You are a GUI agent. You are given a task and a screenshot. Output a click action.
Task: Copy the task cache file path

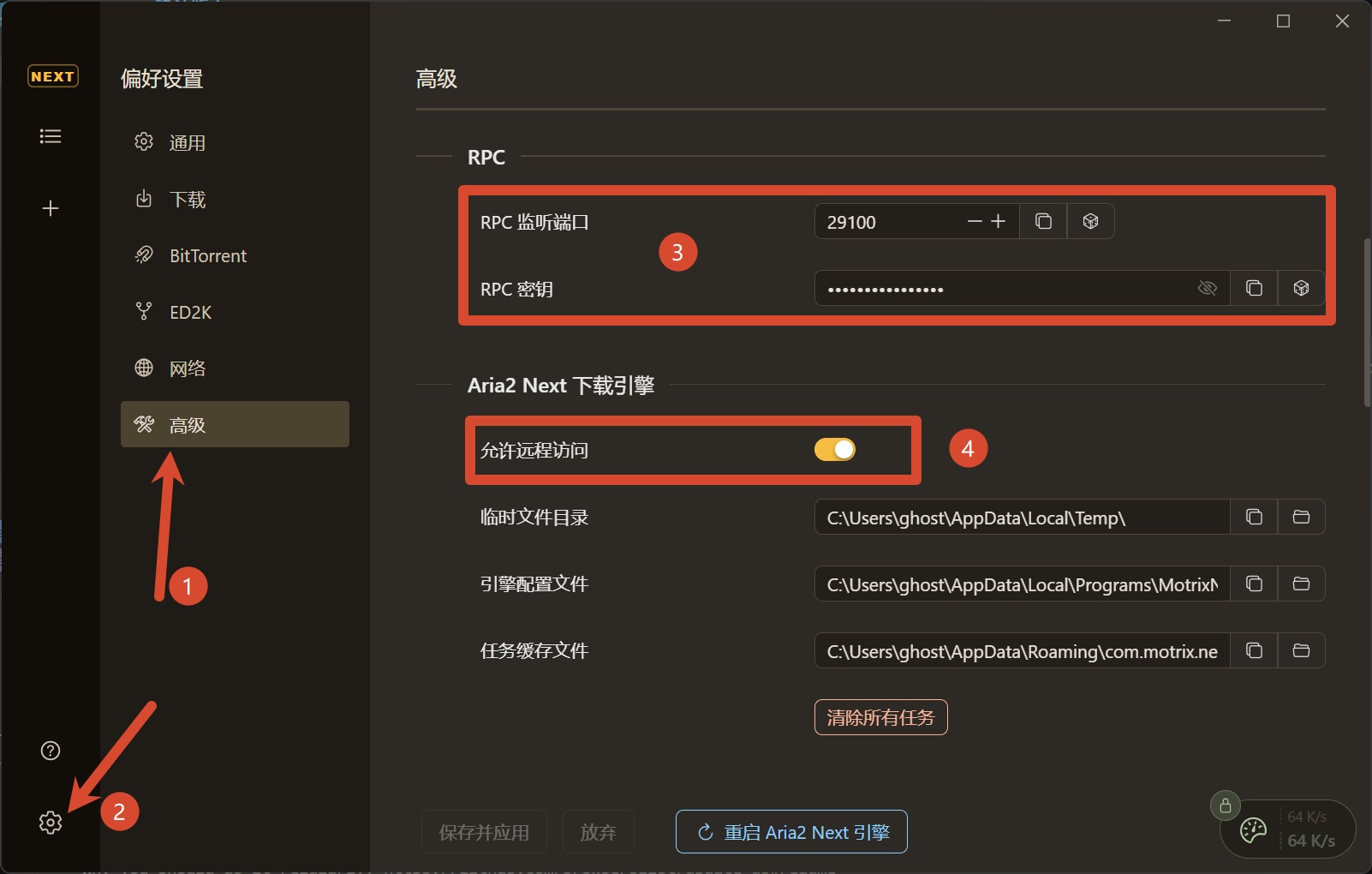click(1254, 650)
